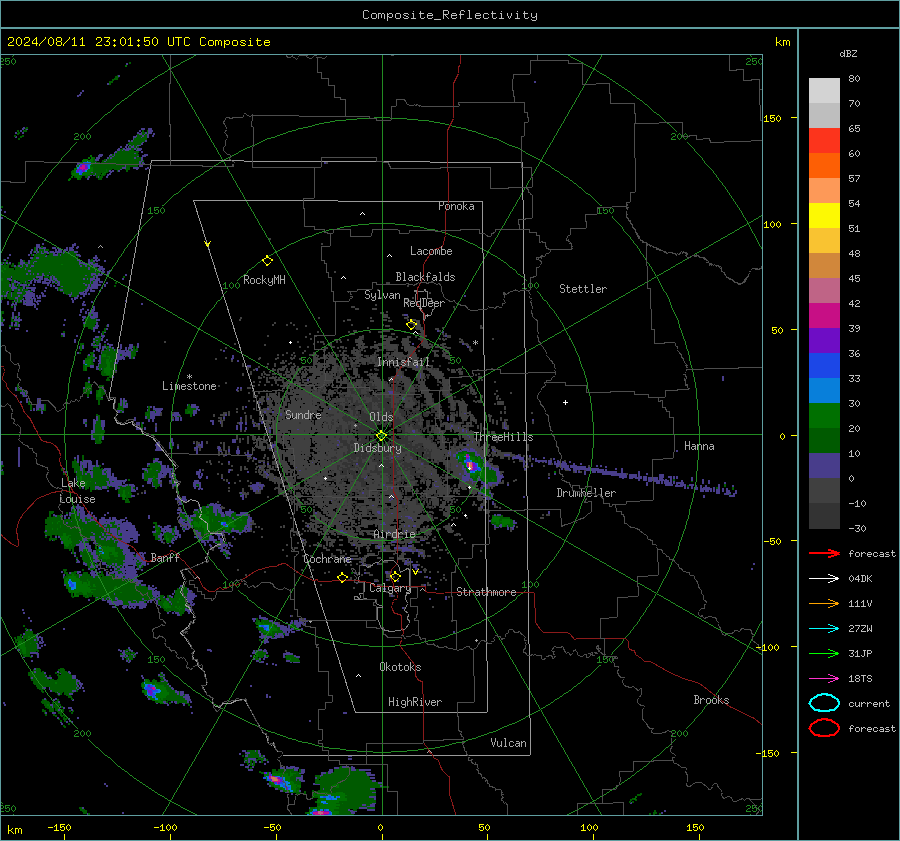Click the green 30 dBZ color swatch
Screen dimensions: 900x841
point(824,415)
